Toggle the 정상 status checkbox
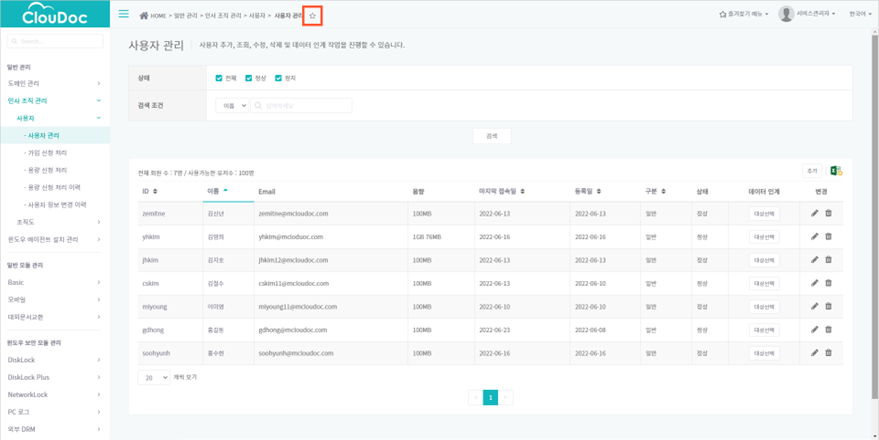Viewport: 879px width, 440px height. click(248, 78)
